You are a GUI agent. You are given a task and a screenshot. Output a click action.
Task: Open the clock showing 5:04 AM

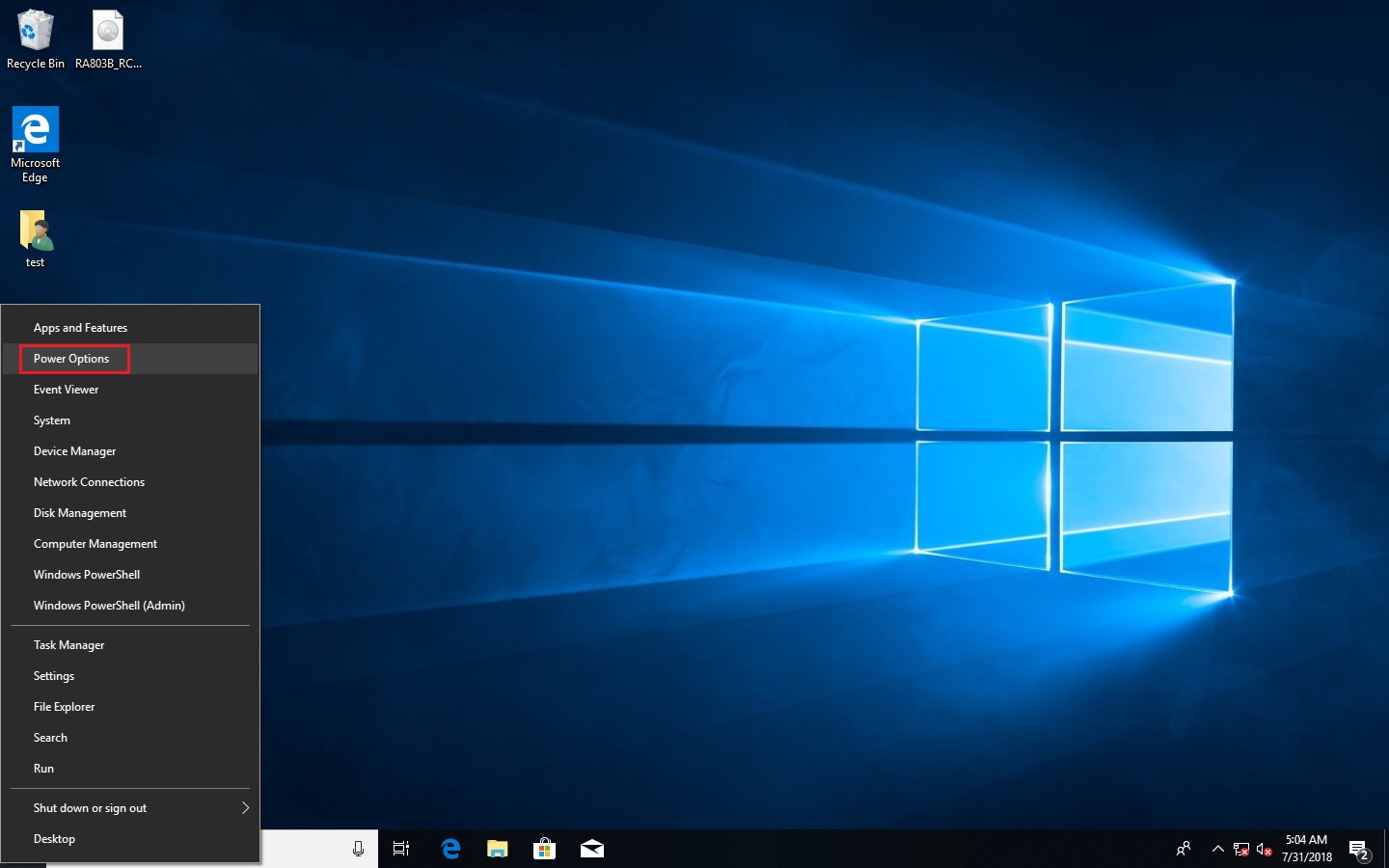(x=1306, y=849)
